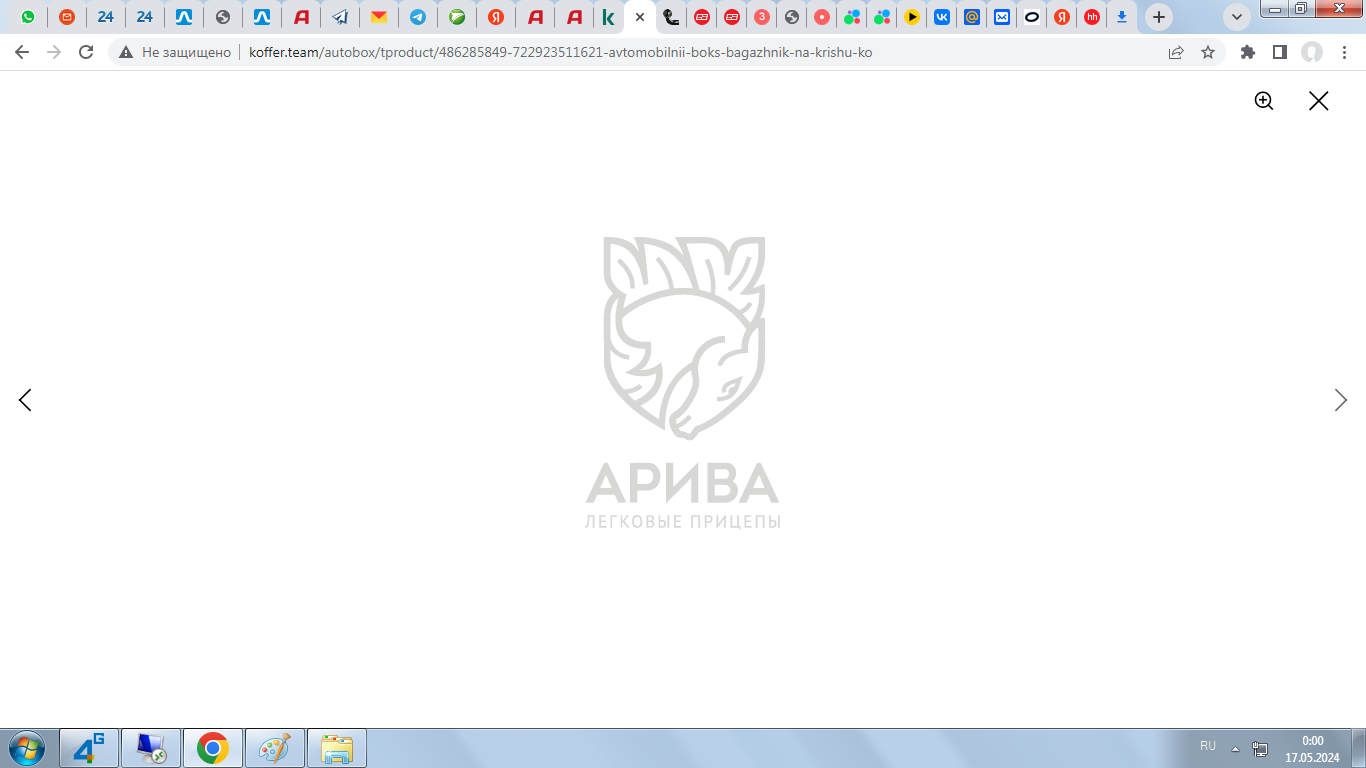Switch to the WhatsApp tab
Image resolution: width=1366 pixels, height=768 pixels.
tap(28, 17)
